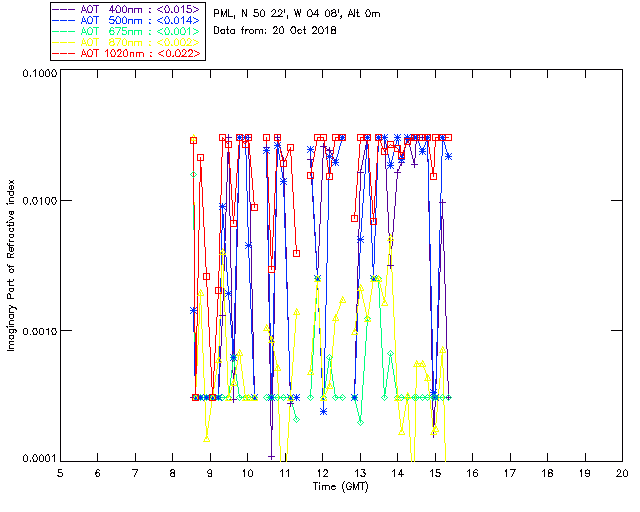Click the AOT 675nm legend entry
The width and height of the screenshot is (640, 512).
pos(127,31)
